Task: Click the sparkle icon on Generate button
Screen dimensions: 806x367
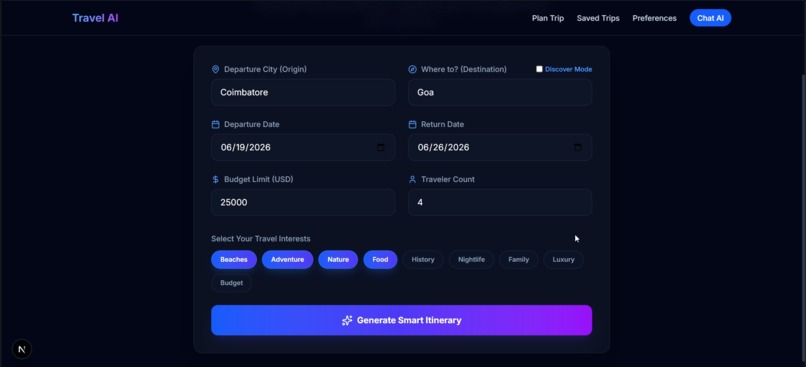Action: [x=347, y=320]
